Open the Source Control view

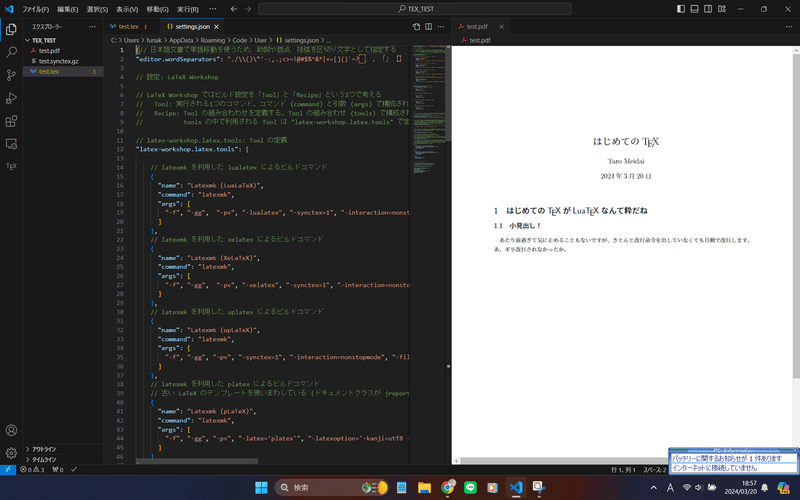pos(11,75)
